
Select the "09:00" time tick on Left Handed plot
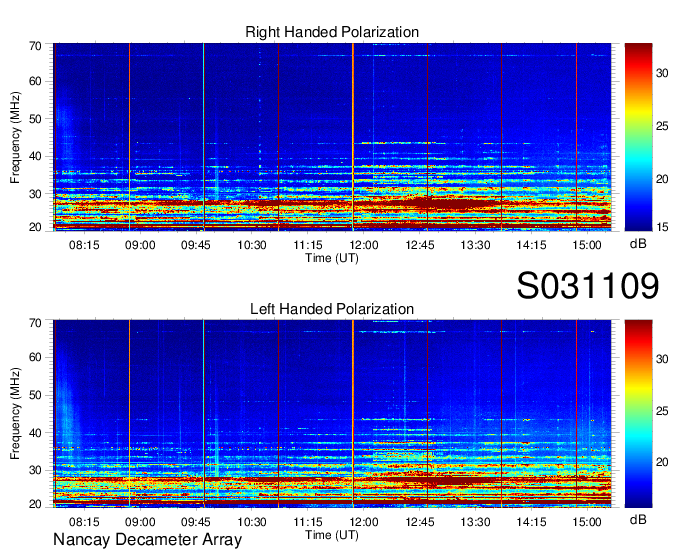[140, 522]
